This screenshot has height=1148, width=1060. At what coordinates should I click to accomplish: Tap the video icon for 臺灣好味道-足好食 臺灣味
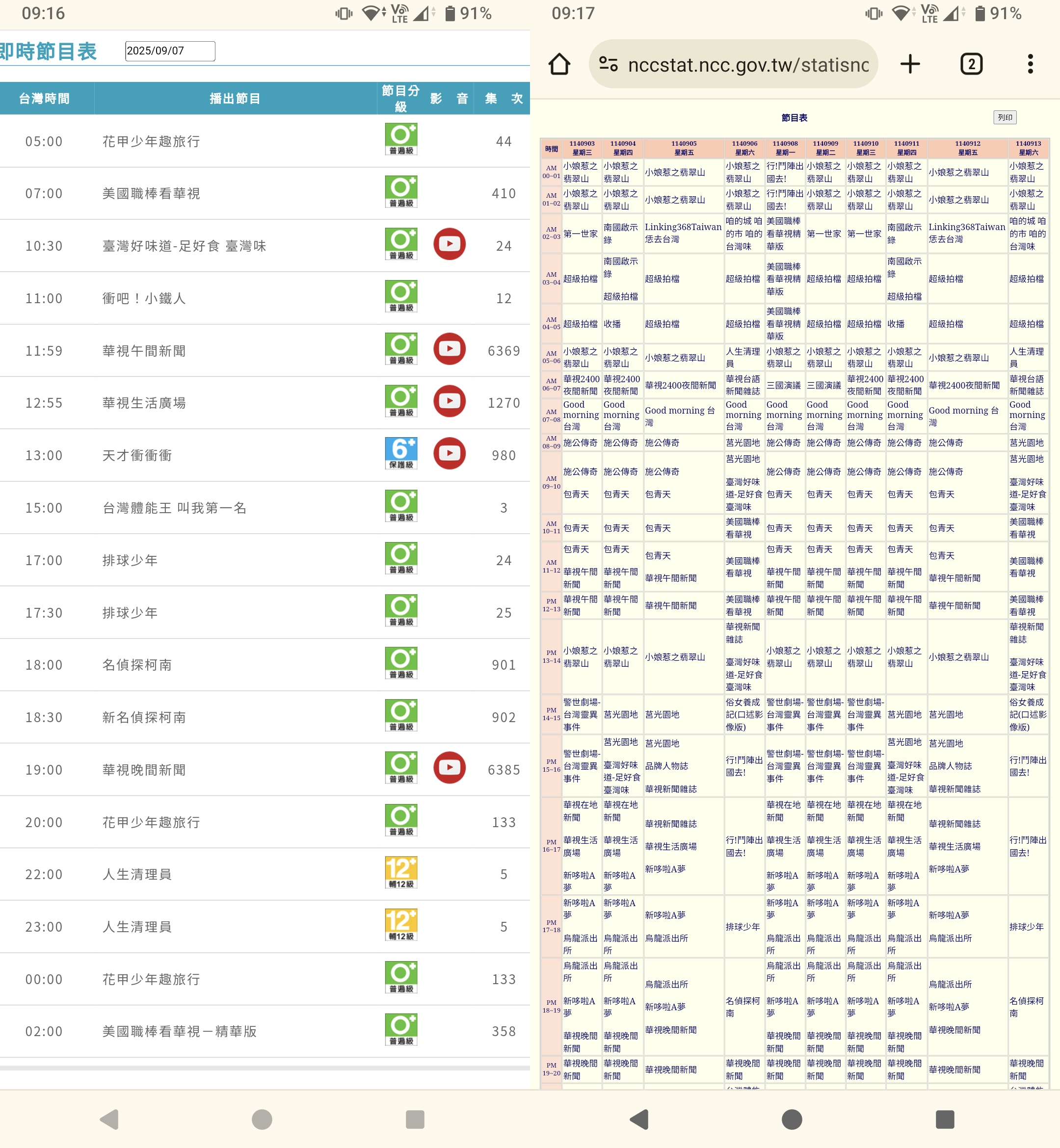[x=449, y=244]
